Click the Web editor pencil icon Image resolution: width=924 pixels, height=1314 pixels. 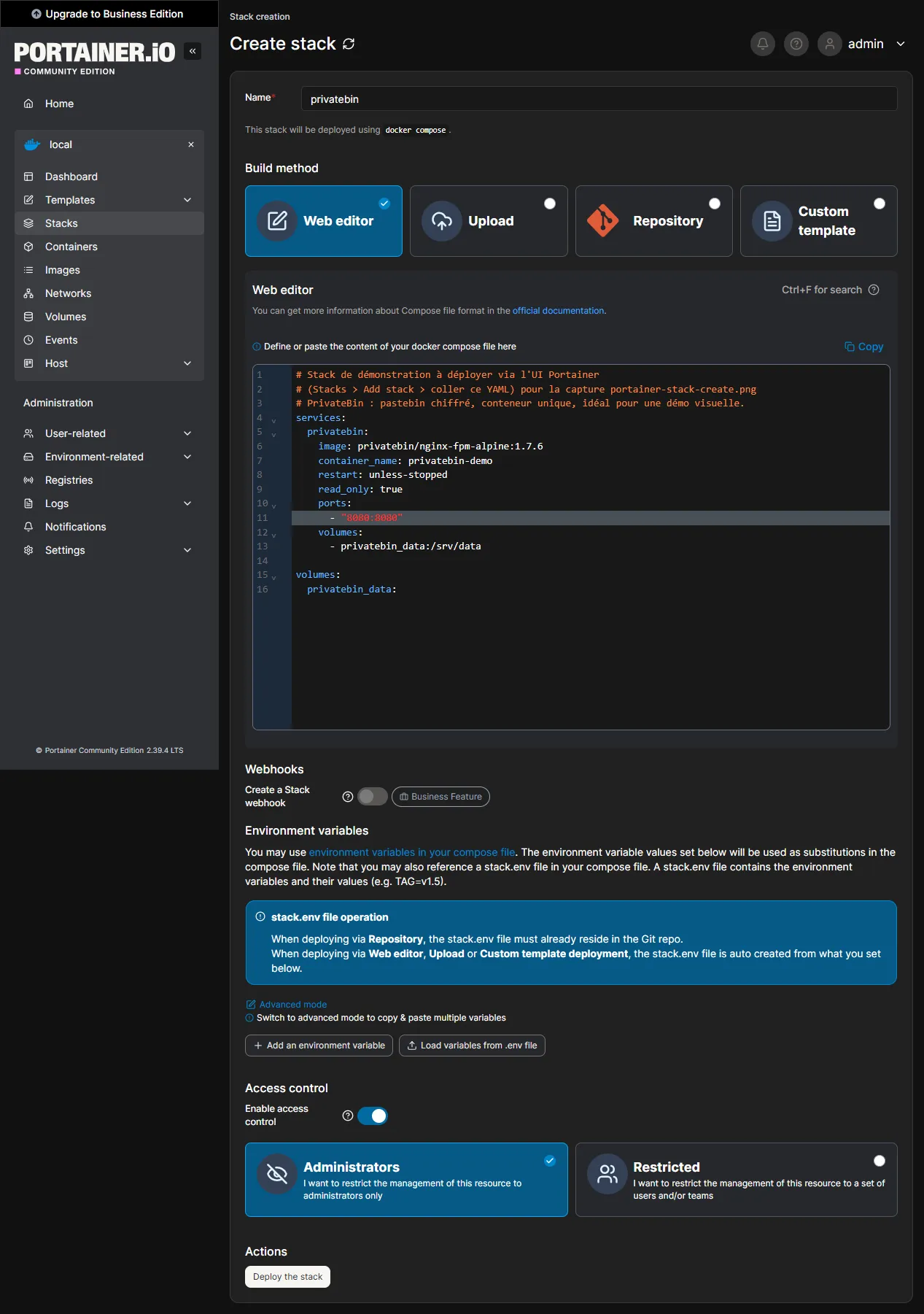point(277,221)
